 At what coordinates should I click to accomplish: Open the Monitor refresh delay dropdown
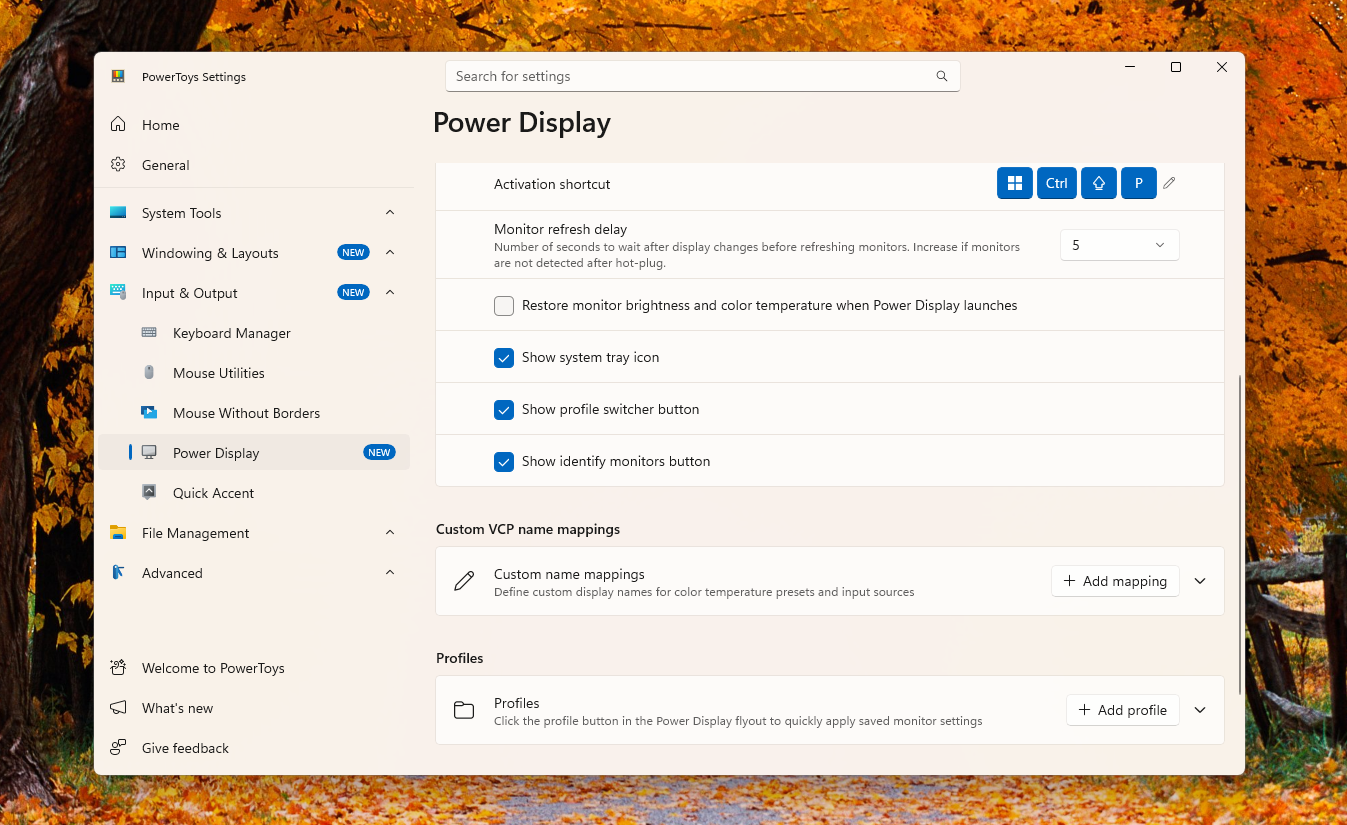1120,245
